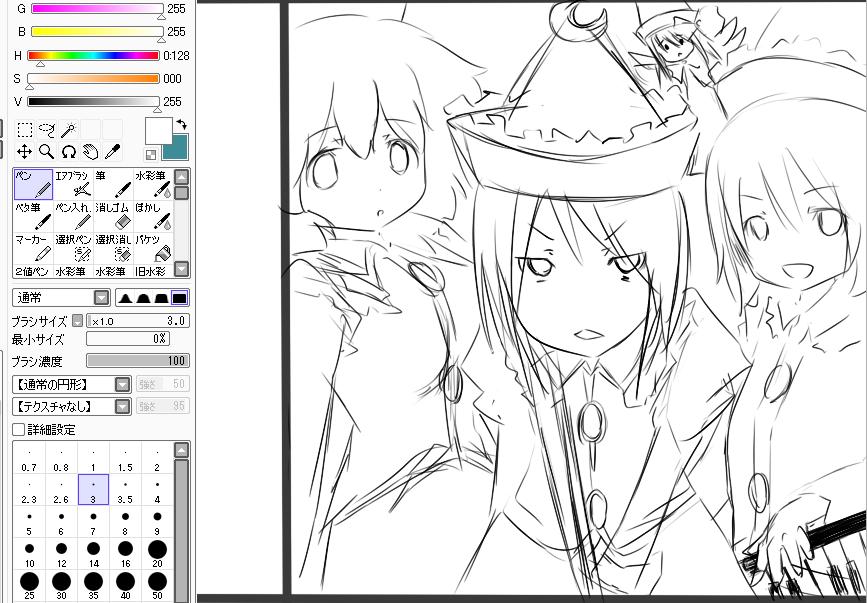Screen dimensions: 867x603
Task: Select the eyedropper color picker tool
Action: pos(112,151)
